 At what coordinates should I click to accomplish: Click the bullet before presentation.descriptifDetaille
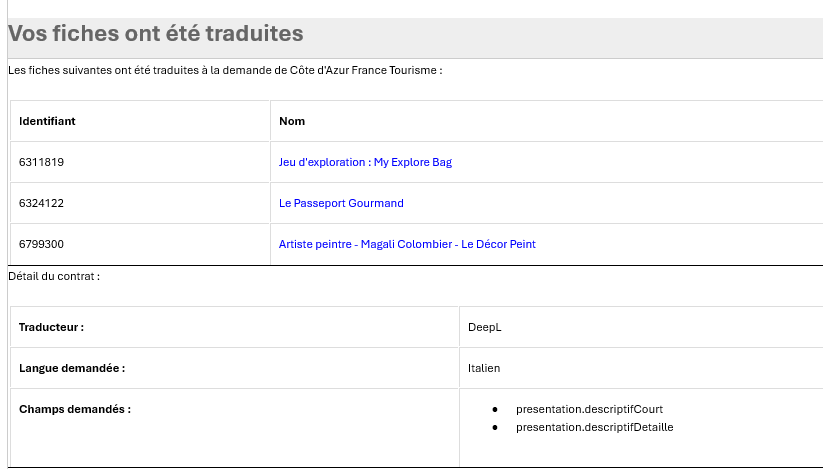(495, 428)
